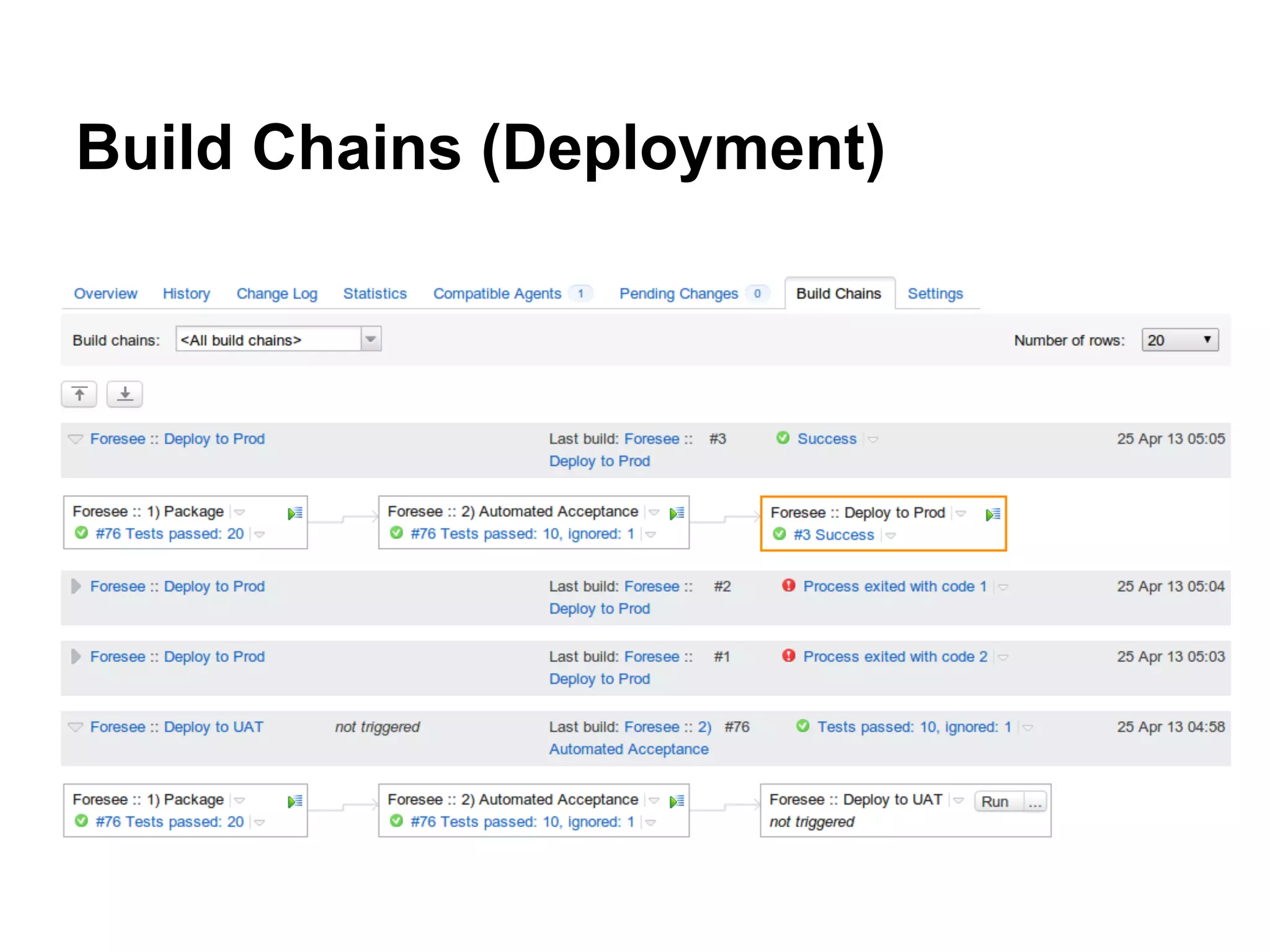Open dropdown next to Process exited with code 1
This screenshot has height=952, width=1270.
1003,587
